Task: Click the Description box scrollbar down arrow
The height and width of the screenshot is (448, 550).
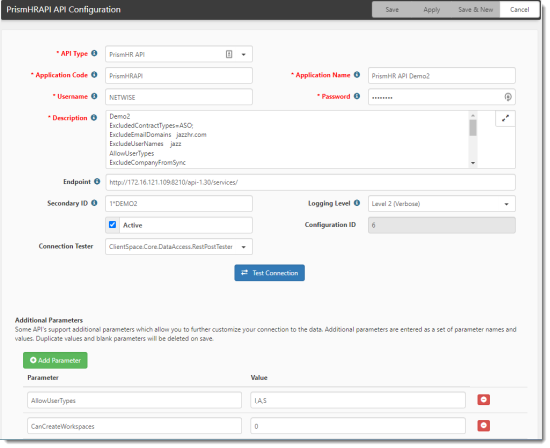Action: tap(473, 163)
